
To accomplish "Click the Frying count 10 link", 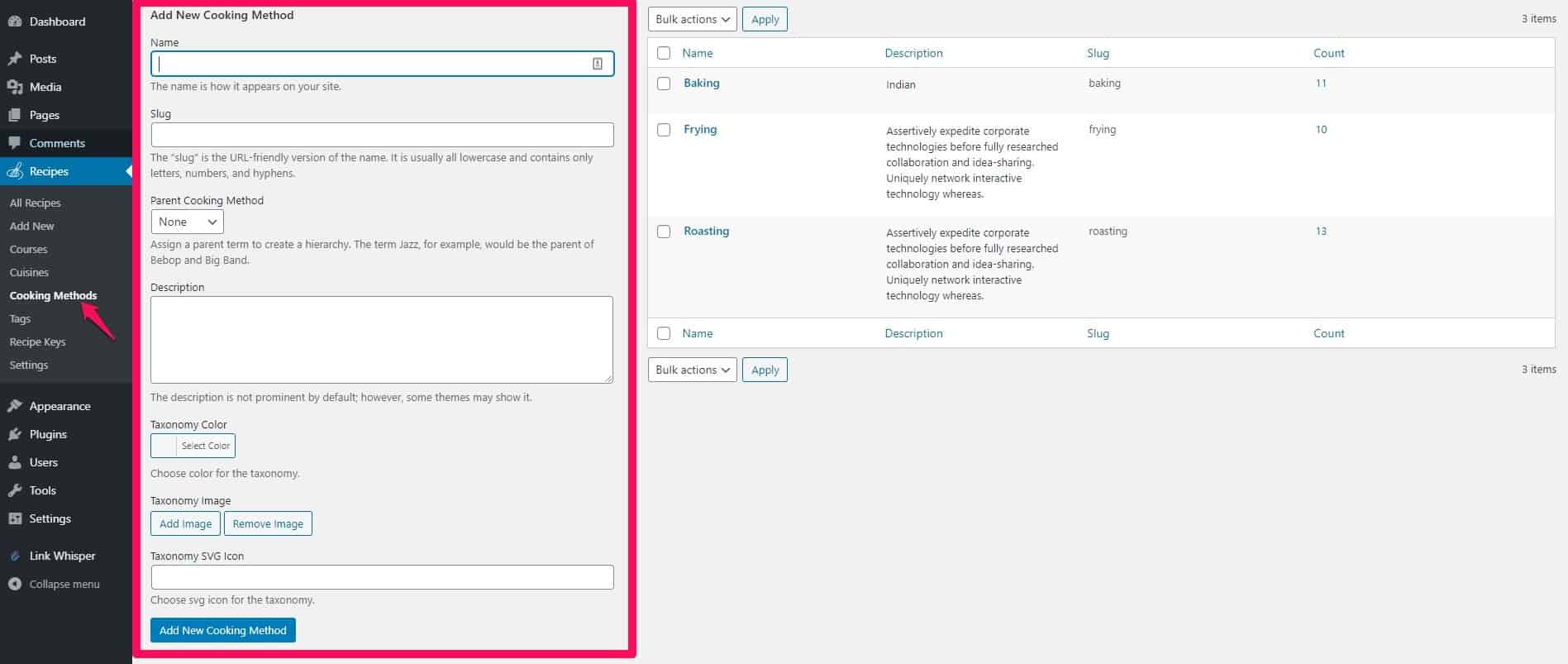I will click(1322, 129).
